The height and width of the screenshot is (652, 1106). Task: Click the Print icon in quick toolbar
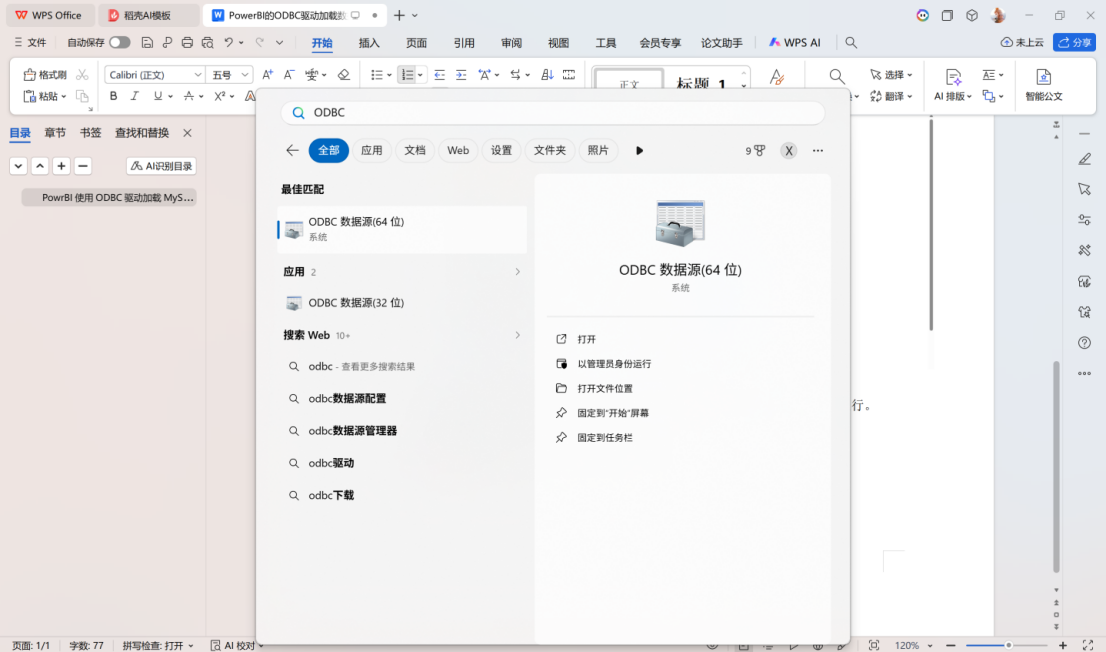tap(187, 42)
